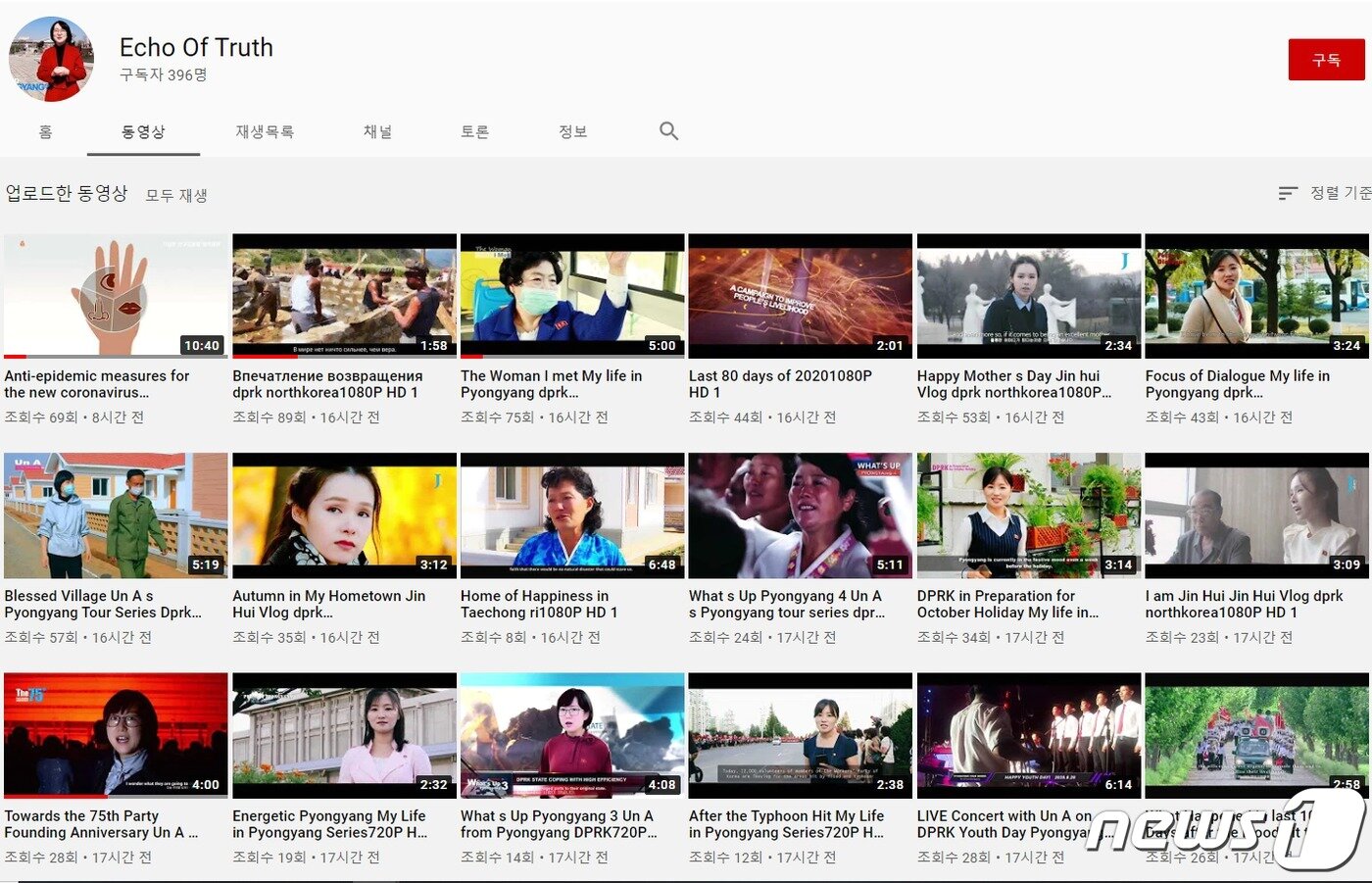
Task: Open What s Up Pyongyang 3 thumbnail
Action: point(572,735)
